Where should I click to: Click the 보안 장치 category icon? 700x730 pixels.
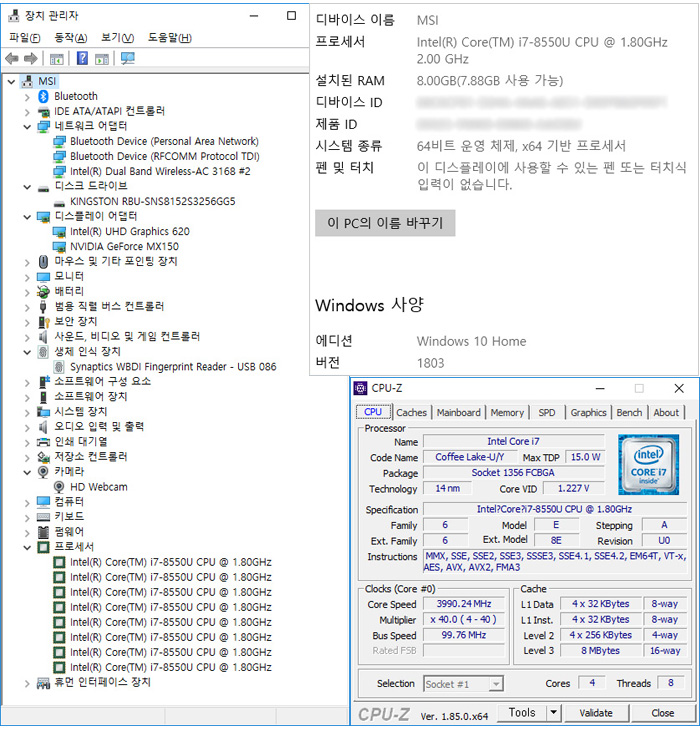tap(43, 322)
